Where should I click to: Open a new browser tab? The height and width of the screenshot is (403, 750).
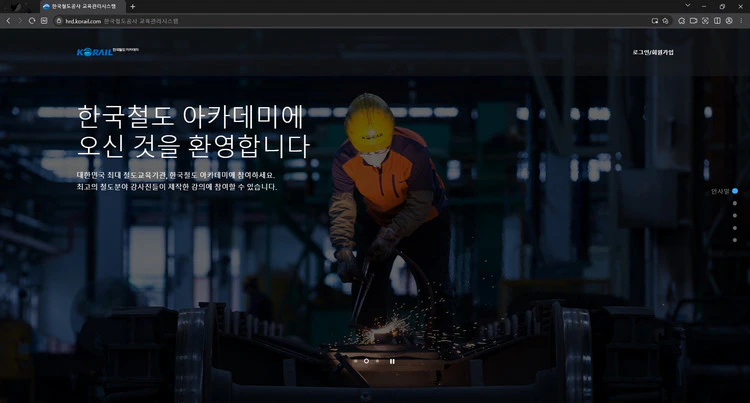(132, 6)
